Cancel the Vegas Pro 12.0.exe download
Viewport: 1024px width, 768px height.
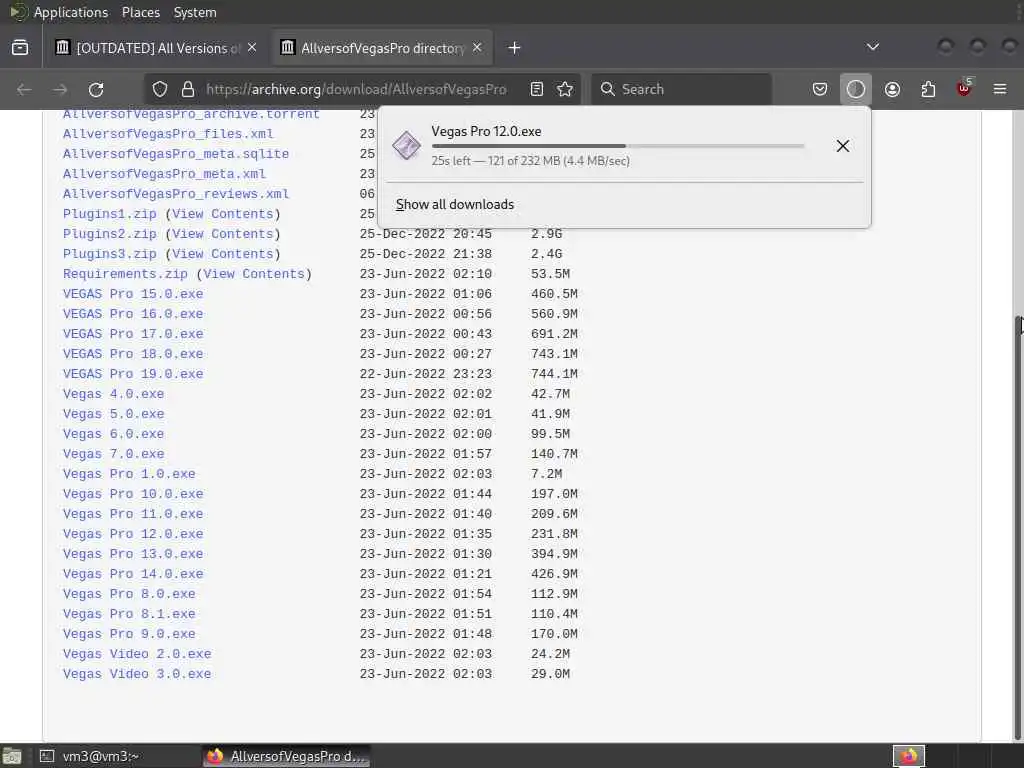[842, 146]
